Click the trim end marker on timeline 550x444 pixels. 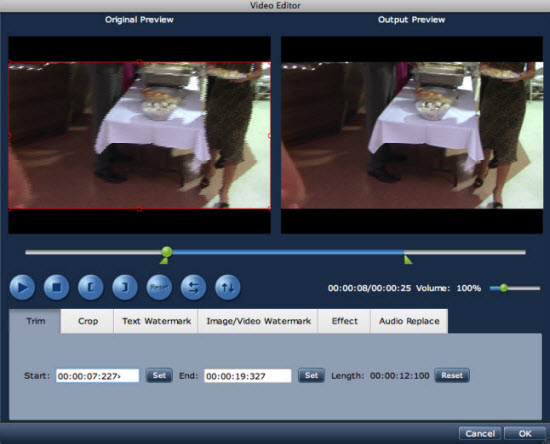click(408, 260)
